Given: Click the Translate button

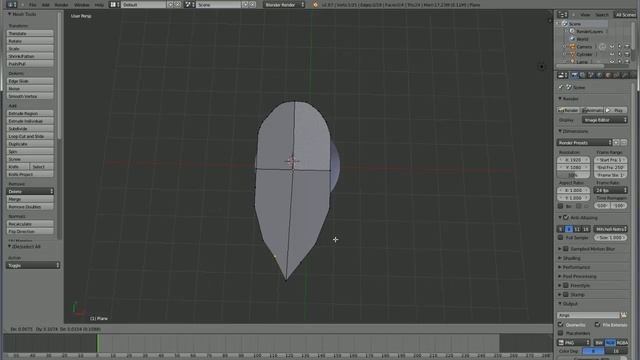Looking at the screenshot, I should 30,33.
